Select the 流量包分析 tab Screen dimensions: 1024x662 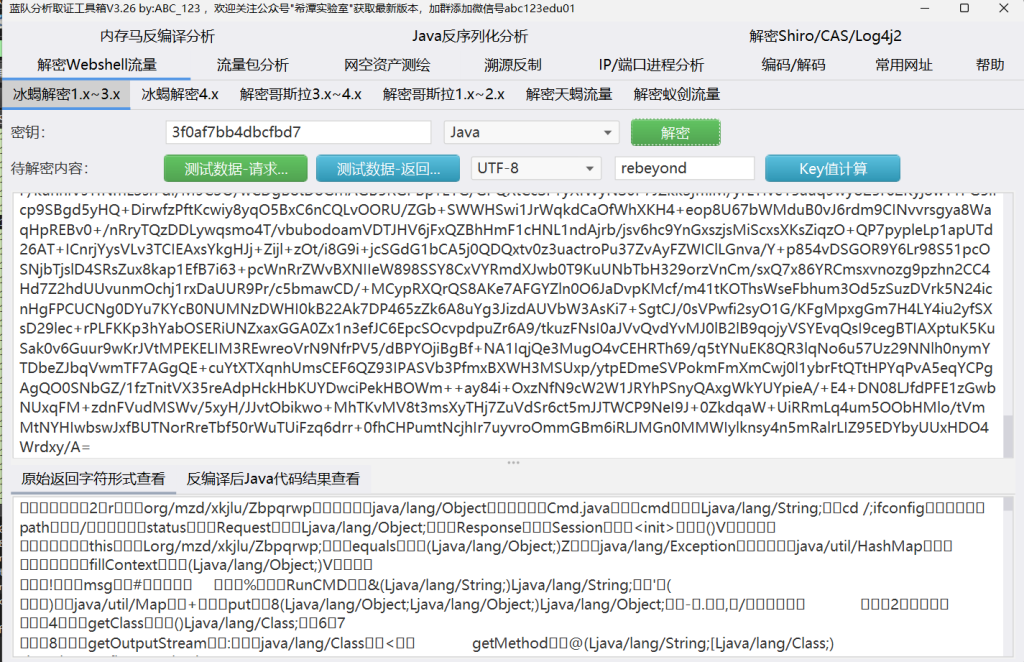[x=252, y=65]
